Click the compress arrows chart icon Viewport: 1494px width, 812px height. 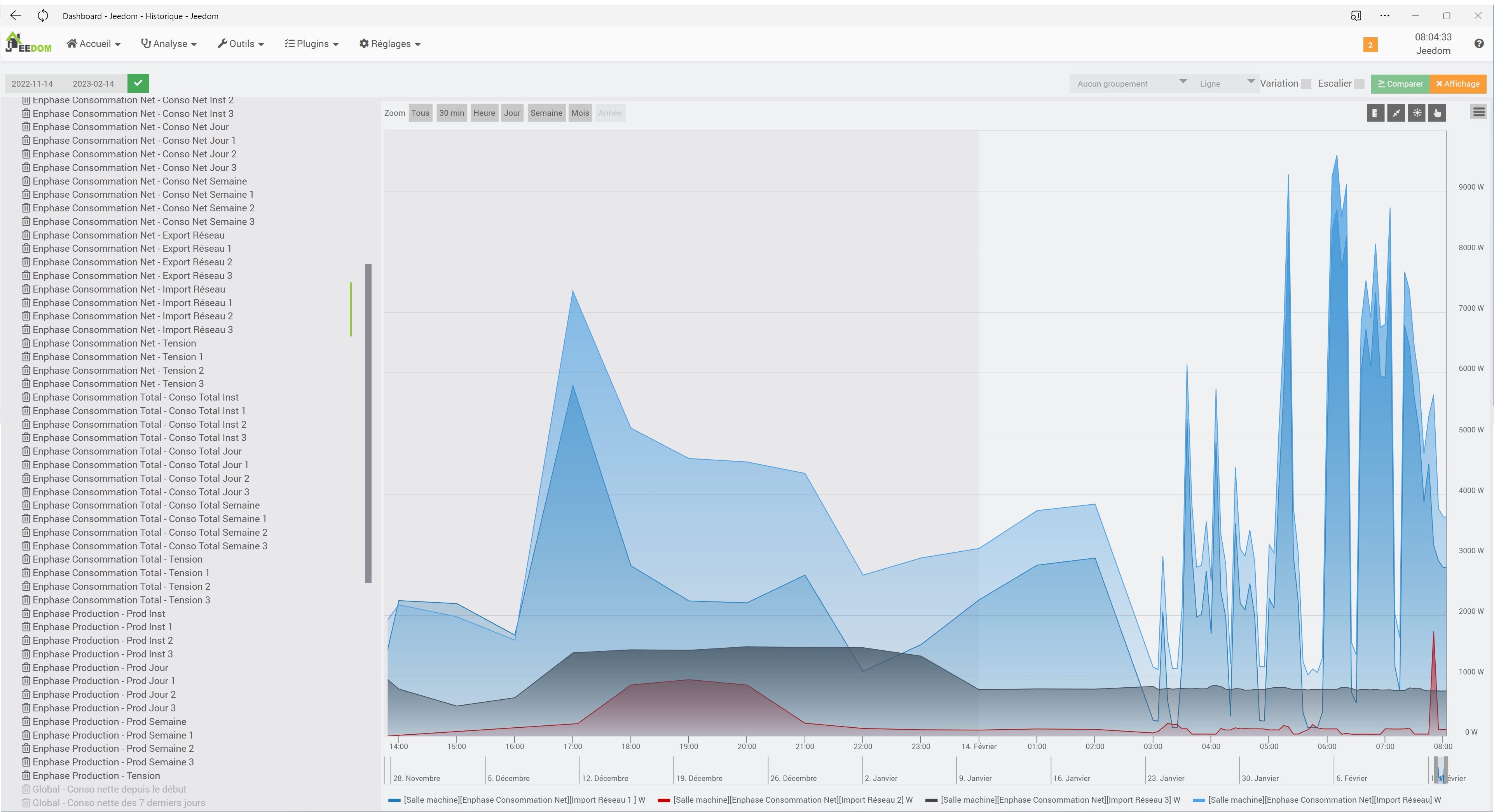point(1396,113)
